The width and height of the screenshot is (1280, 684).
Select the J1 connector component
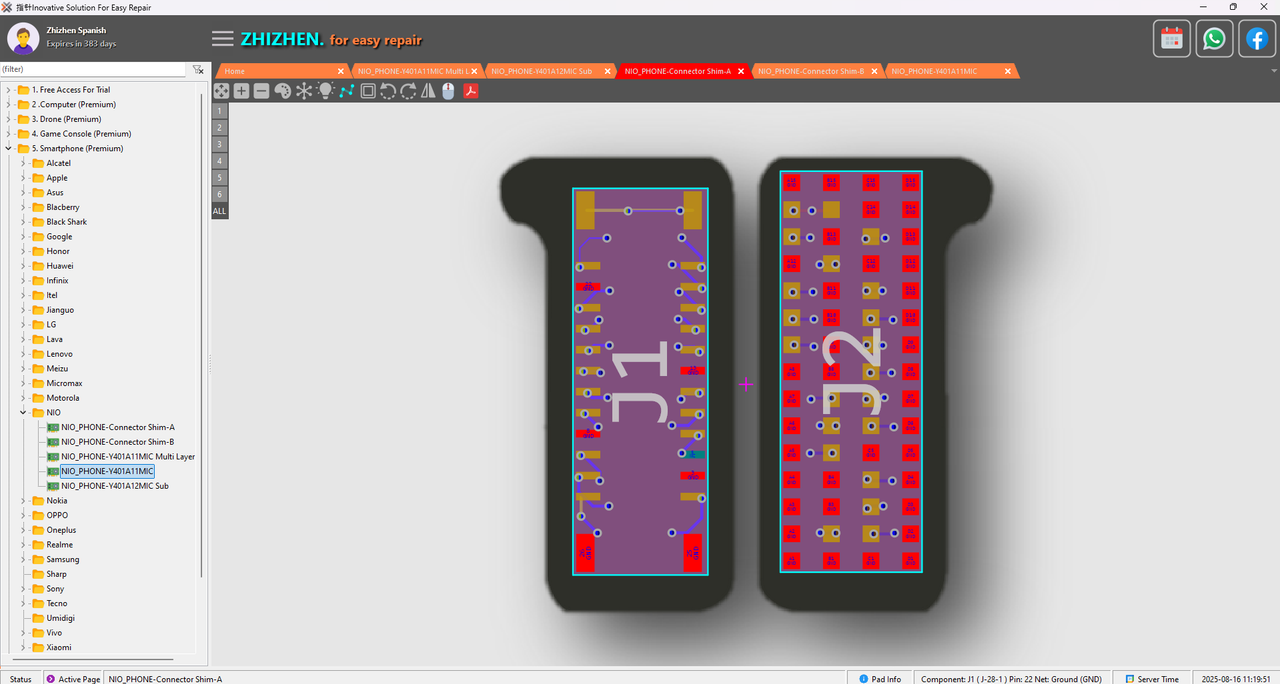[x=640, y=381]
